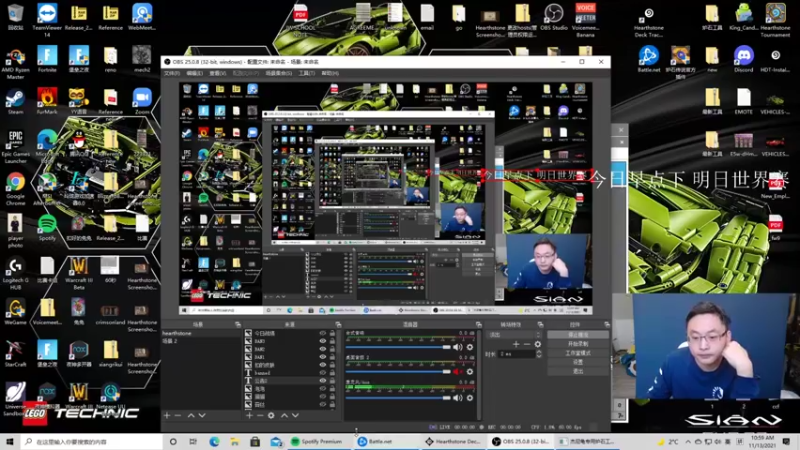Toggle visibility eye of BAN1 source
The image size is (800, 450).
point(322,357)
